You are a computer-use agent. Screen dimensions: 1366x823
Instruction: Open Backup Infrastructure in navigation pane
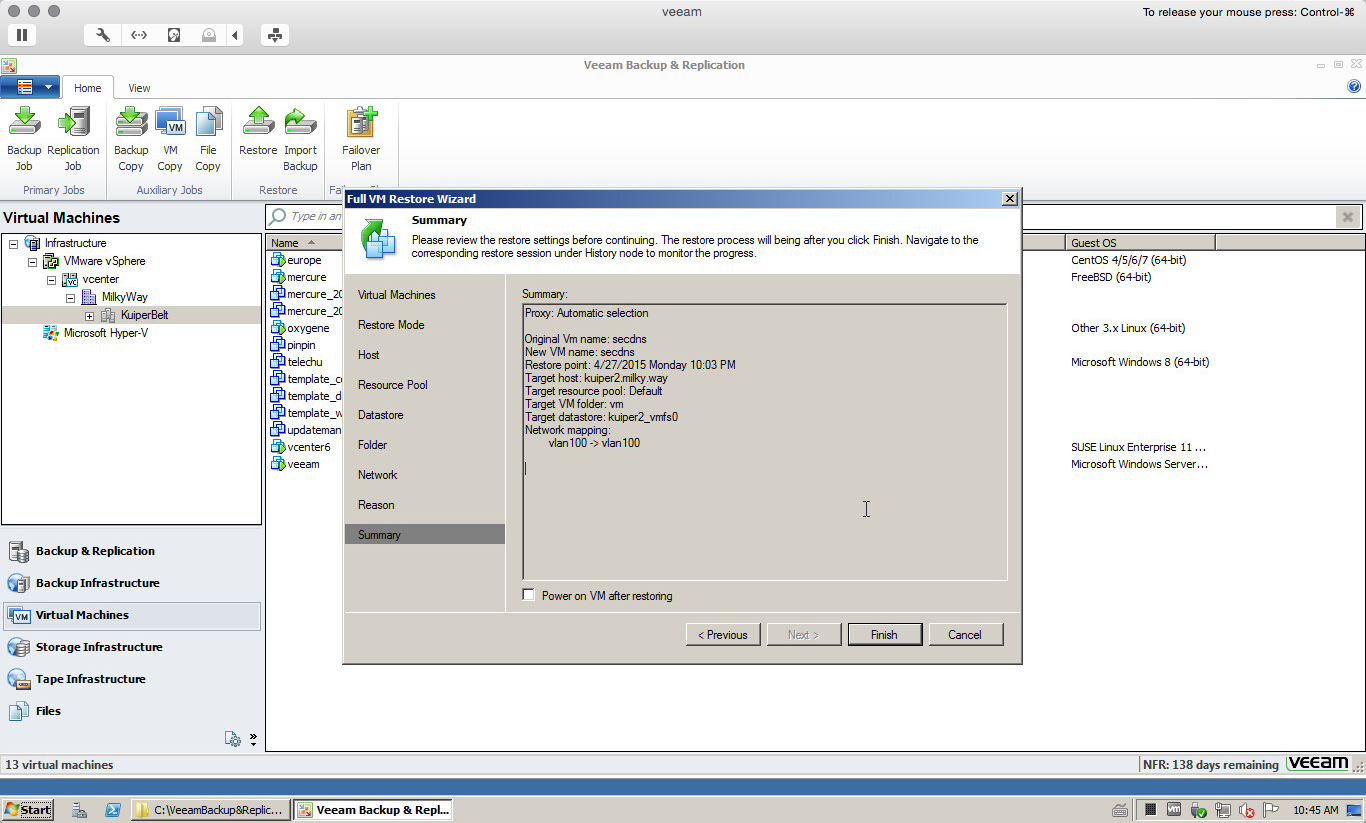(x=97, y=583)
